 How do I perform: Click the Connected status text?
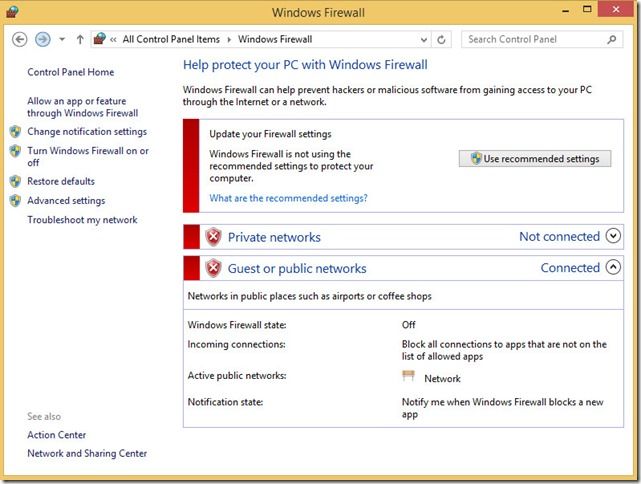(570, 268)
